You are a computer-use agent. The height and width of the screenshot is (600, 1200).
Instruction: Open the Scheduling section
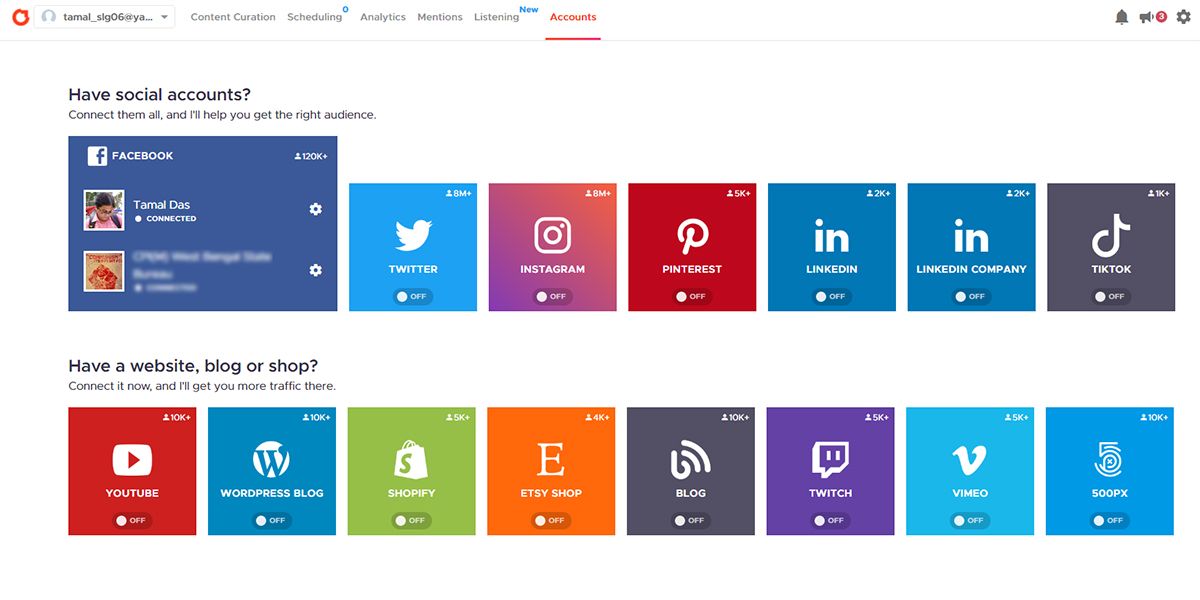315,16
